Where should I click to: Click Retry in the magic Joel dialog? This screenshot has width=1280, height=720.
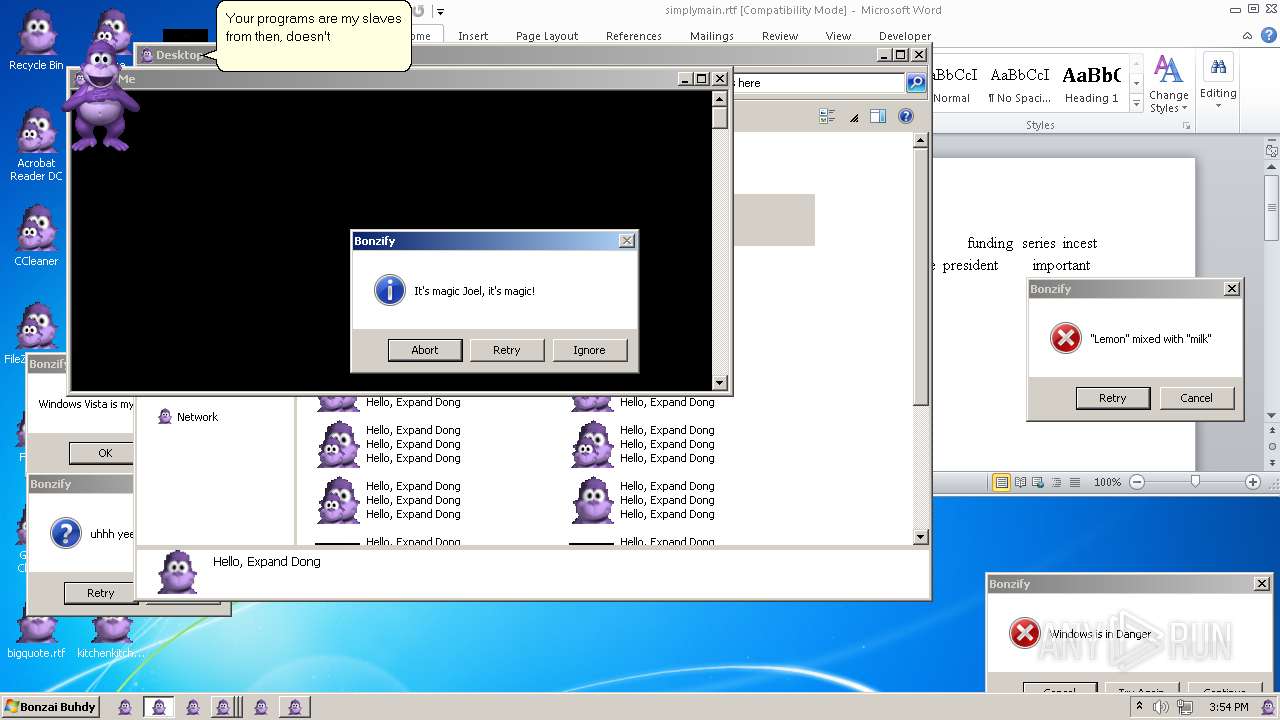click(507, 350)
